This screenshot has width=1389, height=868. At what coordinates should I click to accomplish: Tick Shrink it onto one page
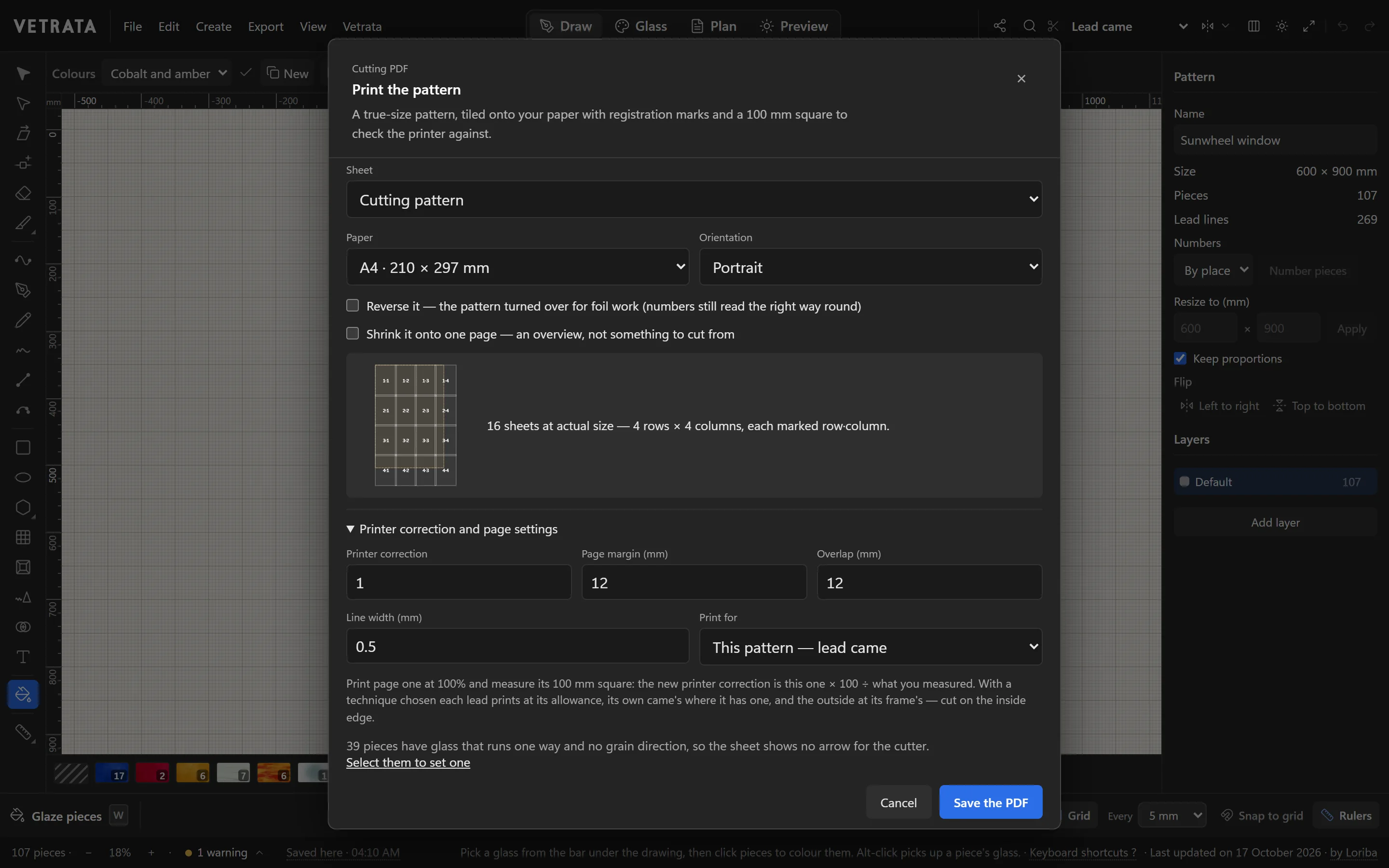[353, 334]
